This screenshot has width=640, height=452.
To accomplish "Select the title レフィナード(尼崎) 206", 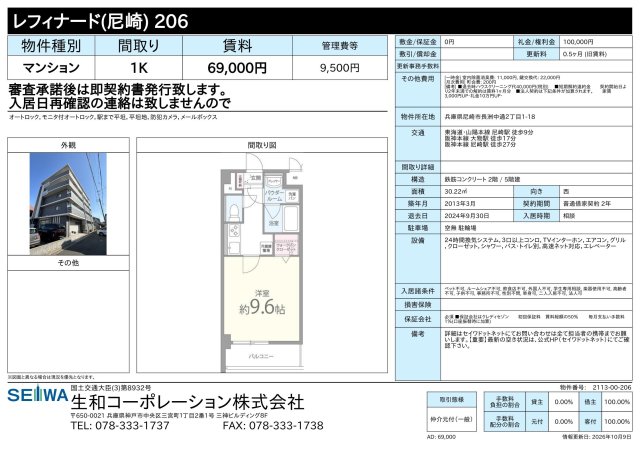I will (100, 21).
